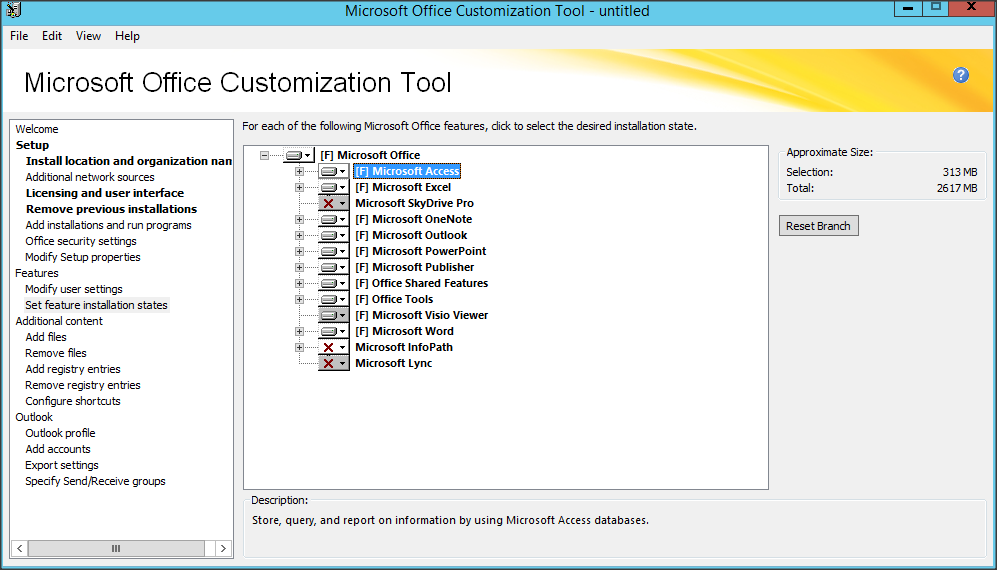The height and width of the screenshot is (570, 997).
Task: Select Office security settings in sidebar
Action: (81, 241)
